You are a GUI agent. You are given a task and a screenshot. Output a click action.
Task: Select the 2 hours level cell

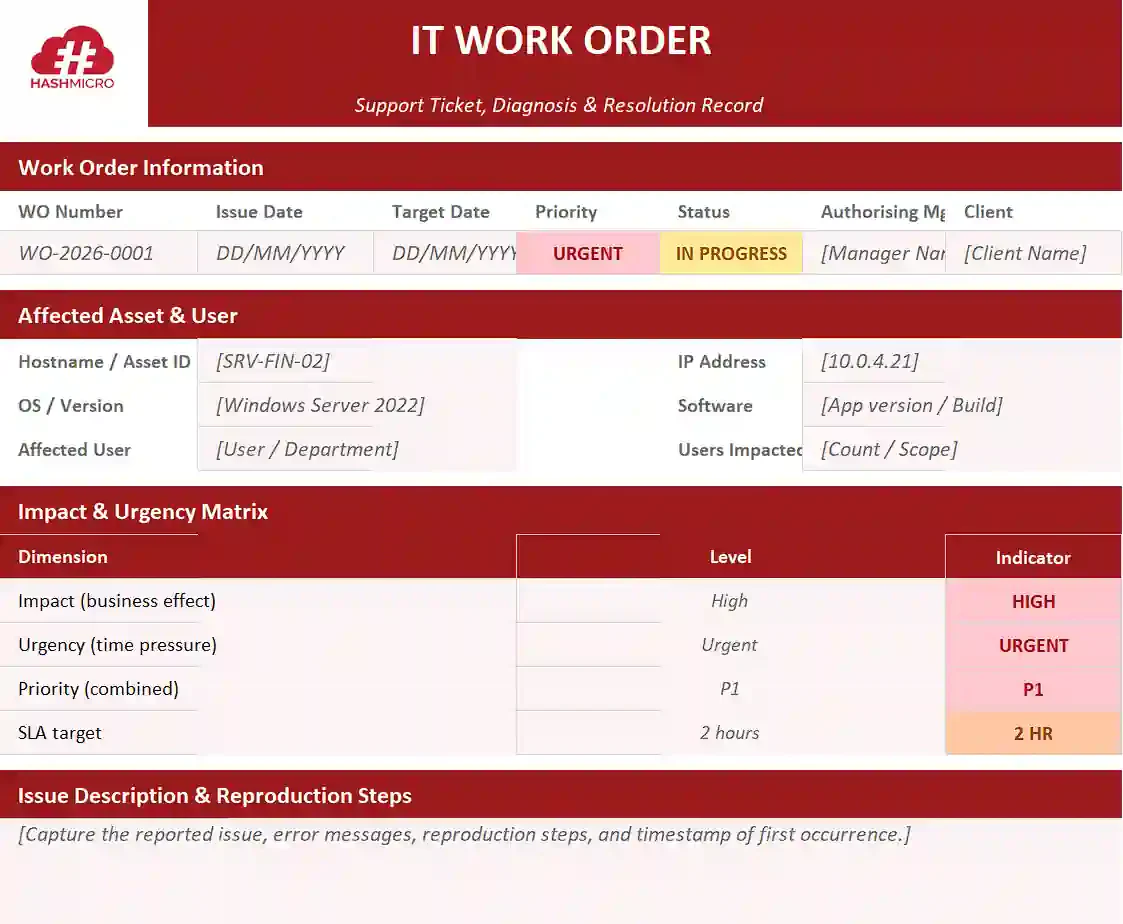pos(731,733)
